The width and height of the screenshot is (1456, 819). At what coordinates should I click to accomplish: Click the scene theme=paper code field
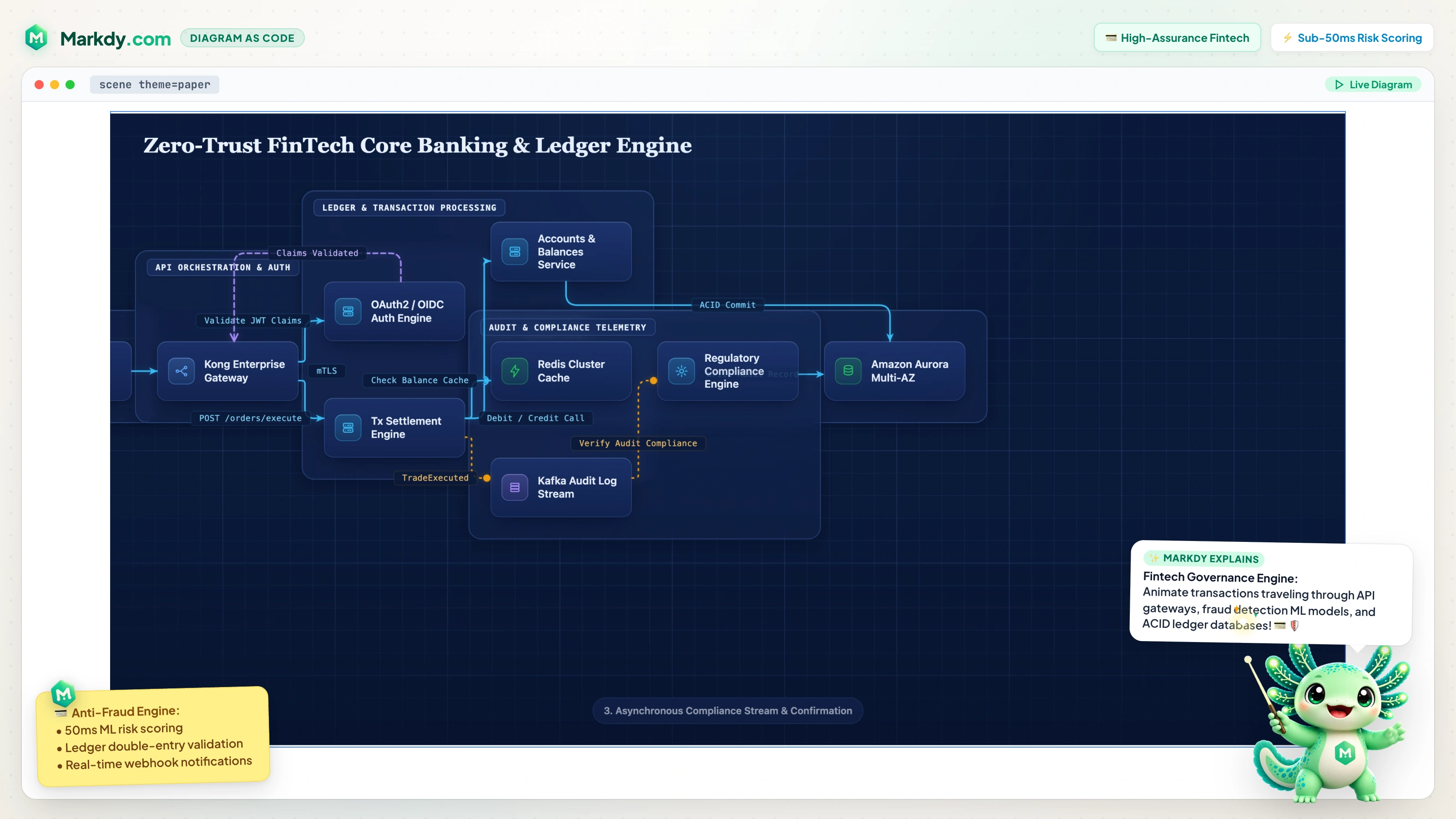[154, 84]
